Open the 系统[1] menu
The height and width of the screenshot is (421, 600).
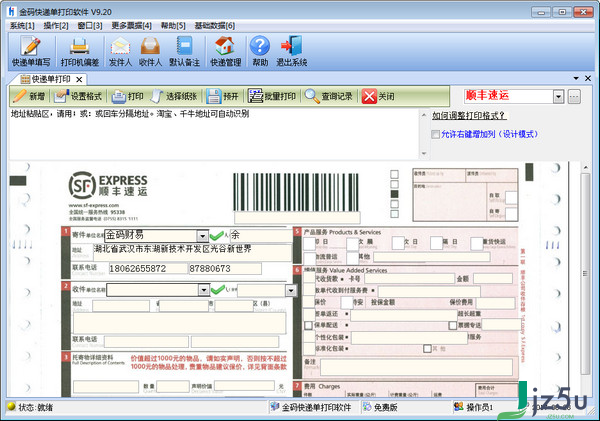pos(22,26)
